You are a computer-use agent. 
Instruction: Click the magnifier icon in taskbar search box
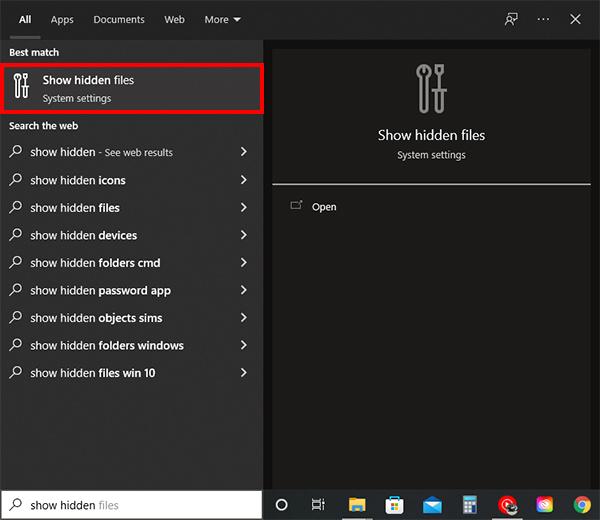[16, 504]
